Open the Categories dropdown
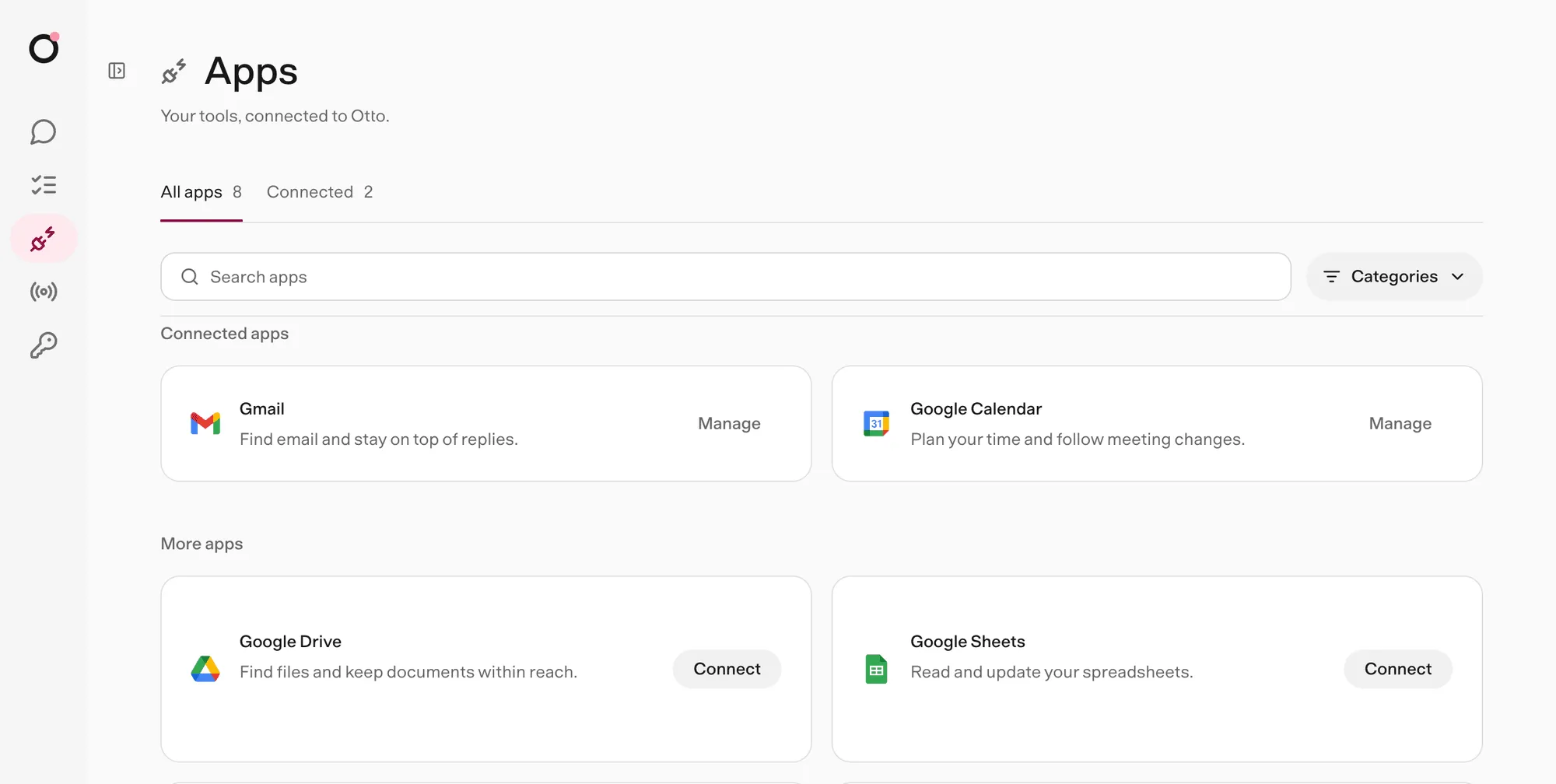The image size is (1556, 784). pyautogui.click(x=1394, y=277)
